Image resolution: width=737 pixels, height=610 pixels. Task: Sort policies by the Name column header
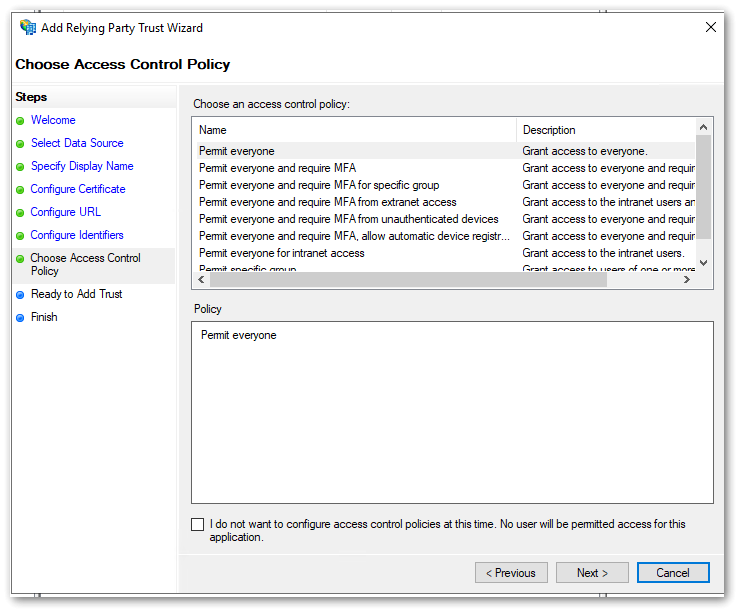(354, 130)
